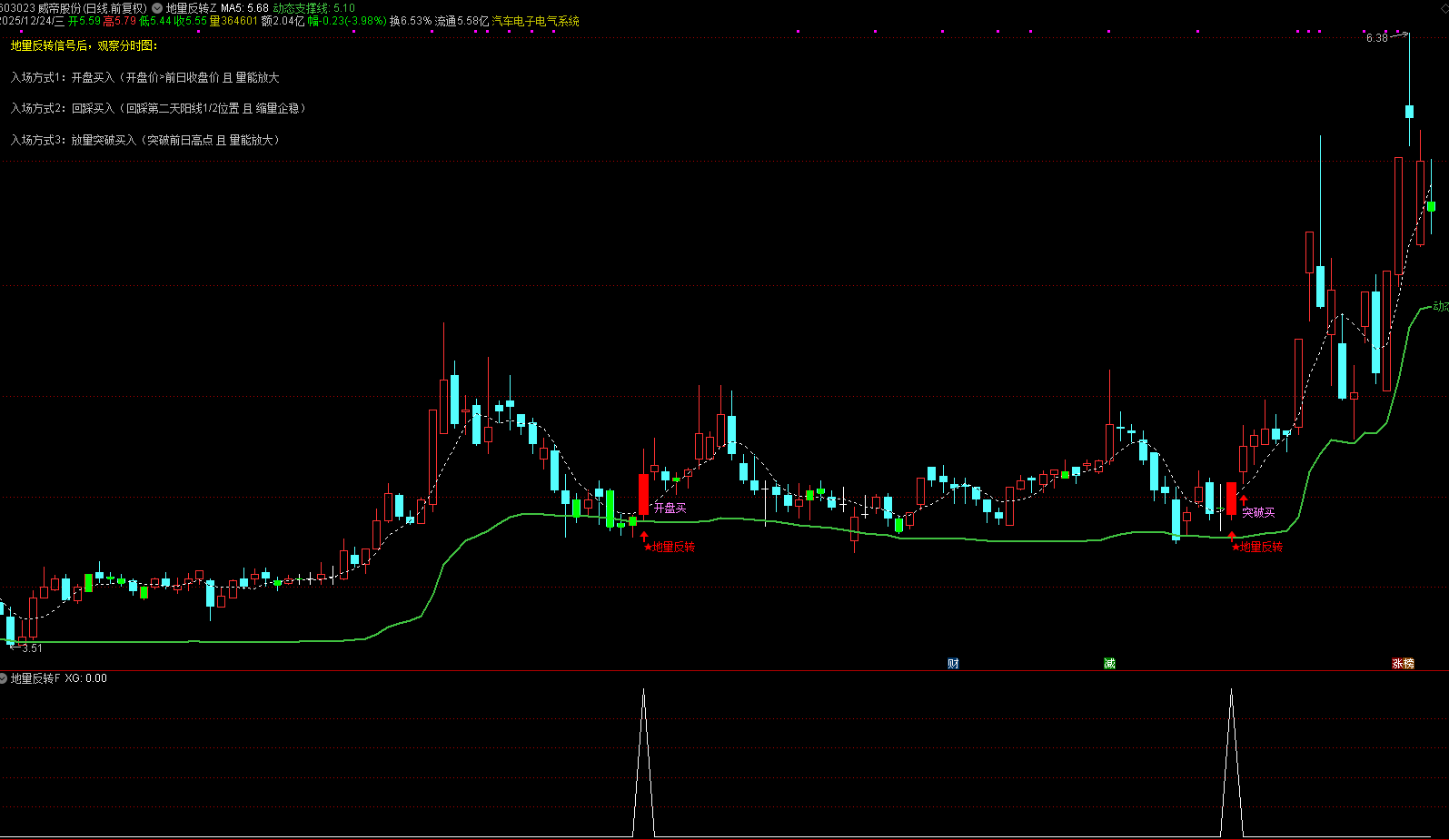Viewport: 1449px width, 840px height.
Task: Open the blue 财 financial report marker
Action: coord(953,664)
